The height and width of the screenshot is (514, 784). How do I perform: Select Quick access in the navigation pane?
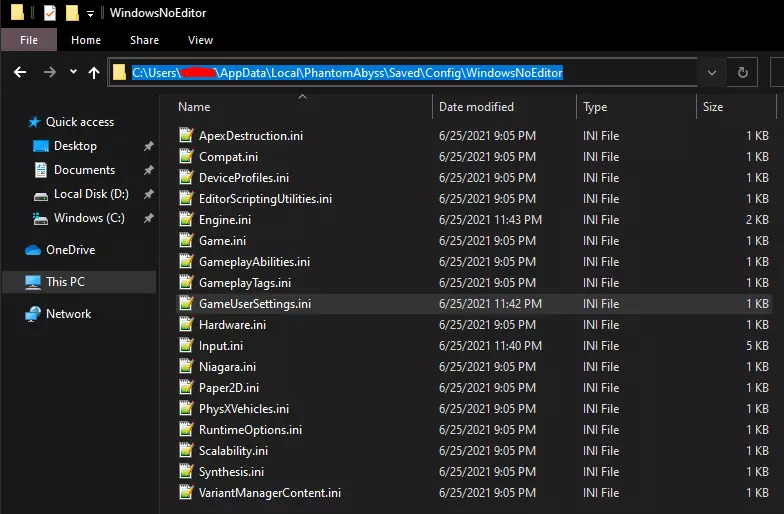click(80, 122)
